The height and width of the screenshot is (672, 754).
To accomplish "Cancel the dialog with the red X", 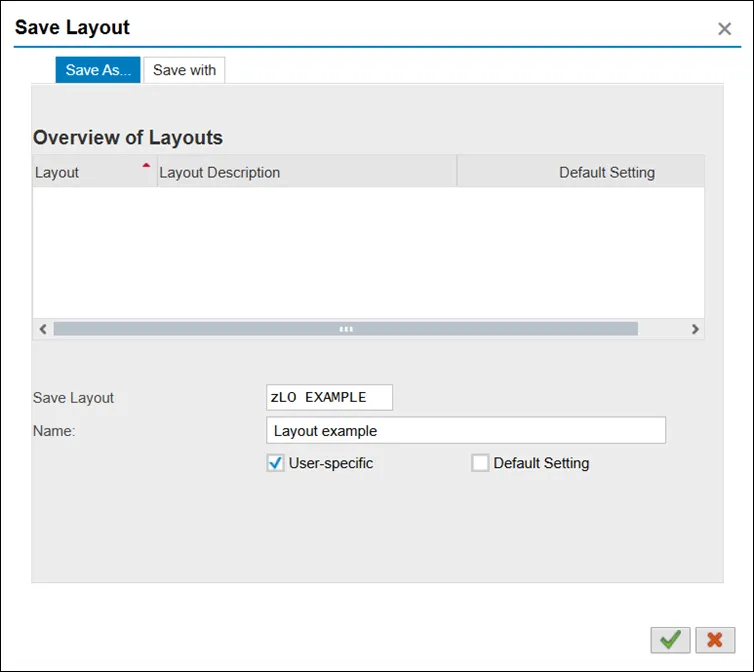I will click(x=715, y=640).
